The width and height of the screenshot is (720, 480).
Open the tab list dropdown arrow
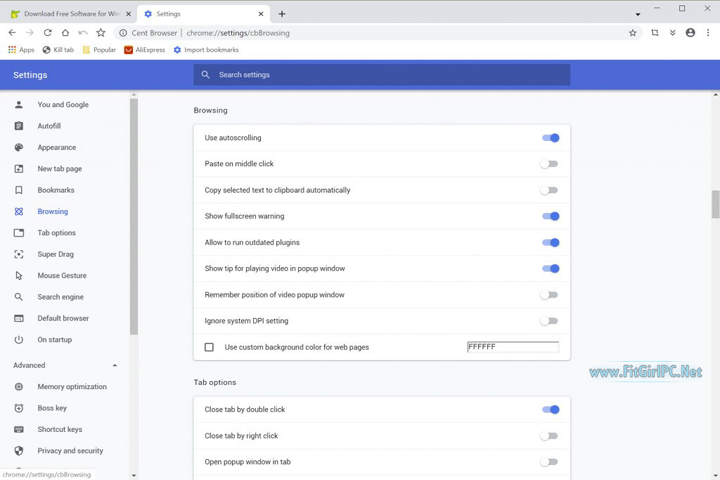pos(638,14)
